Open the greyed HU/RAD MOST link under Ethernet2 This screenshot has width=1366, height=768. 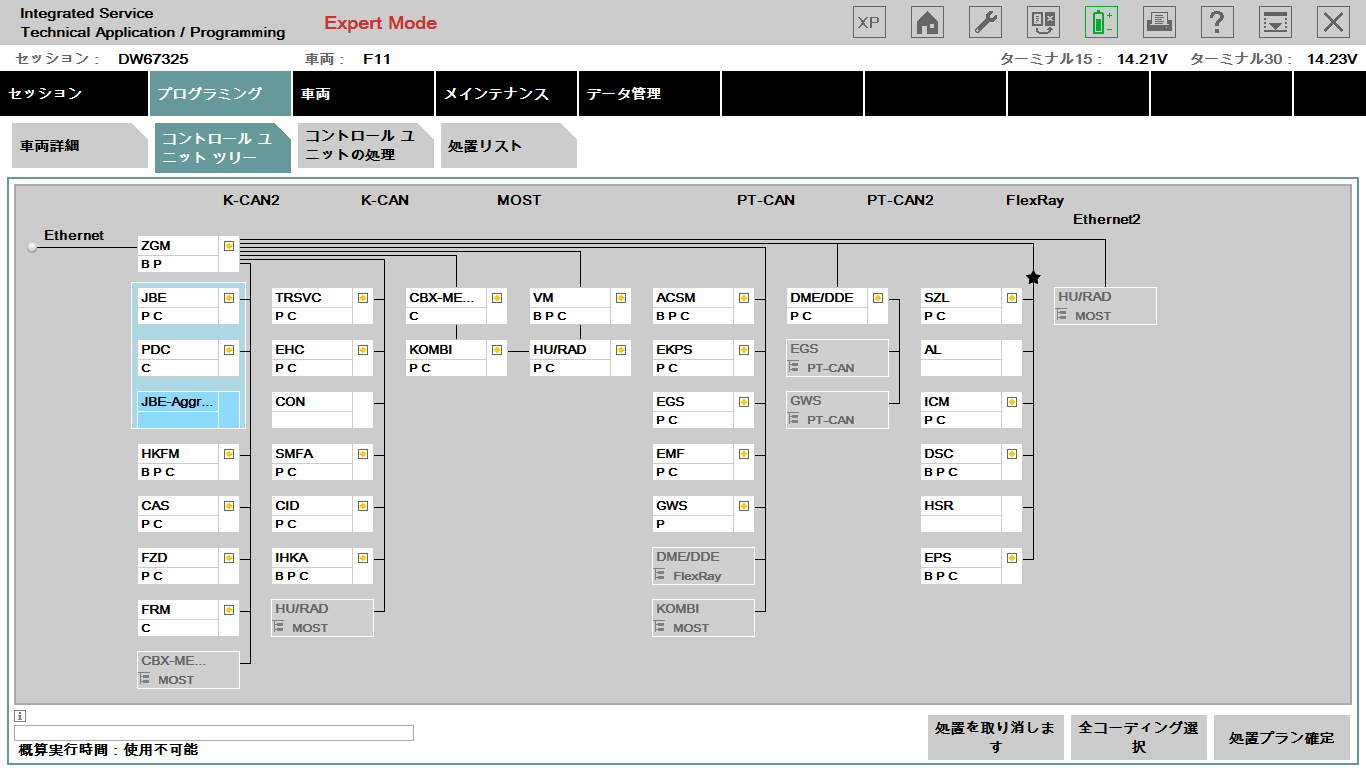[1105, 306]
